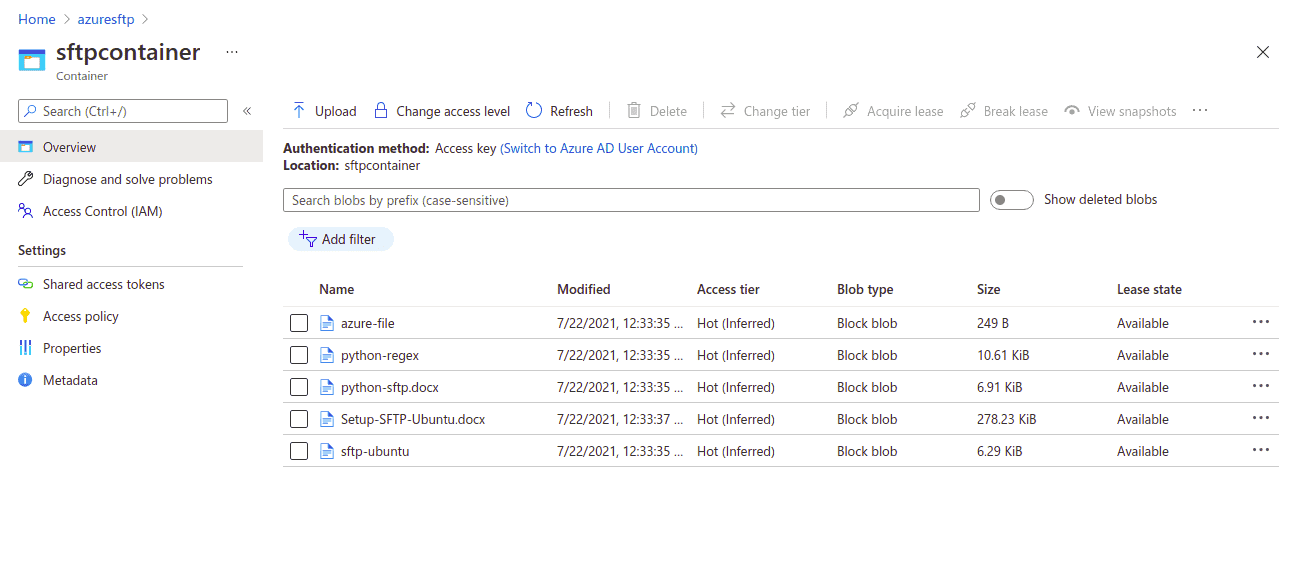
Task: Select the python-sftp.docx row checkbox
Action: tap(299, 387)
